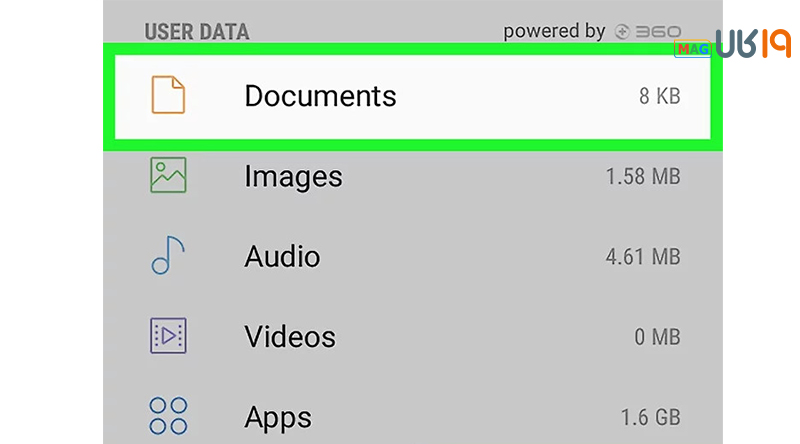The width and height of the screenshot is (800, 444).
Task: Click the powered by text
Action: pos(554,32)
